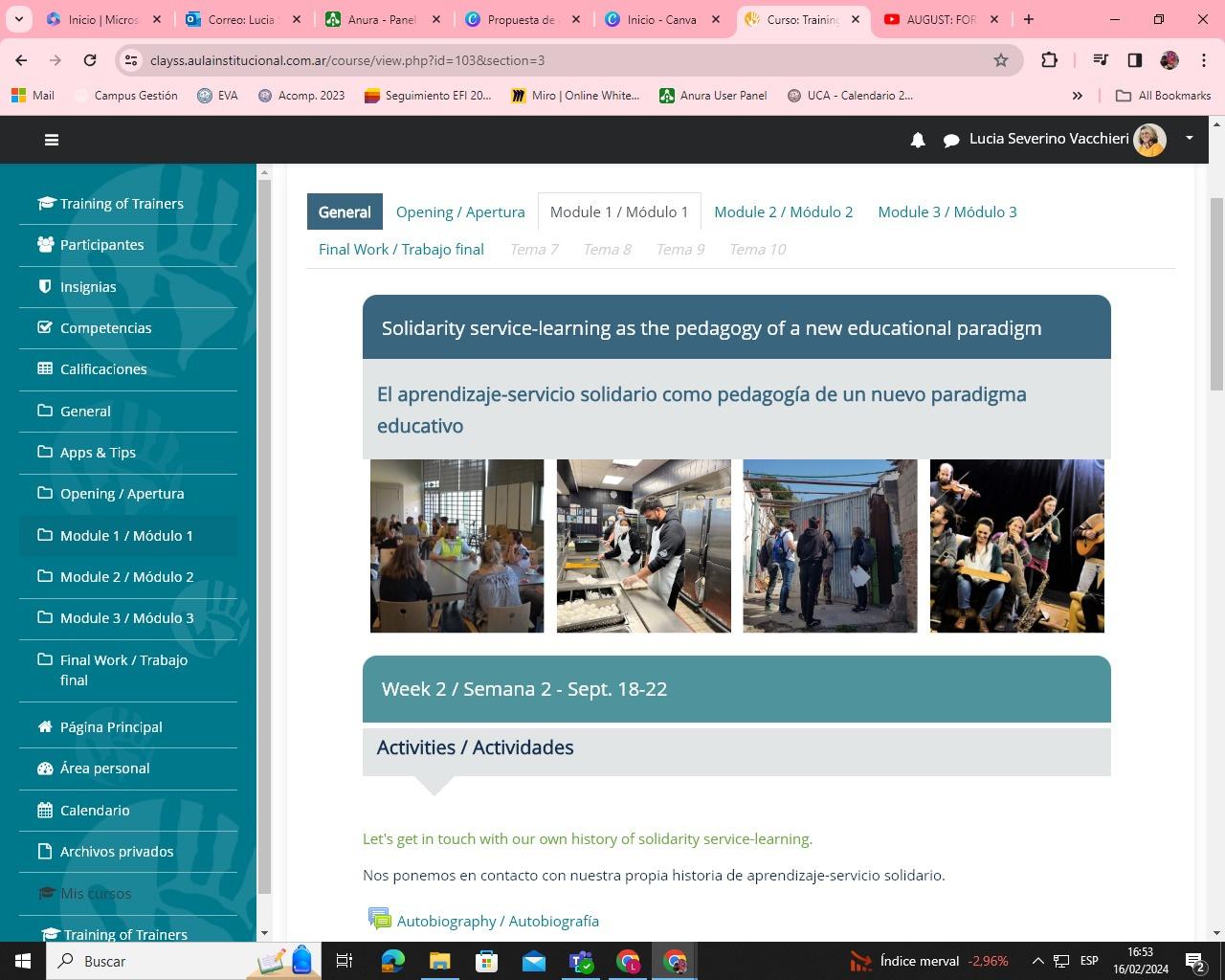1225x980 pixels.
Task: Open Competencias in the sidebar
Action: [x=105, y=327]
